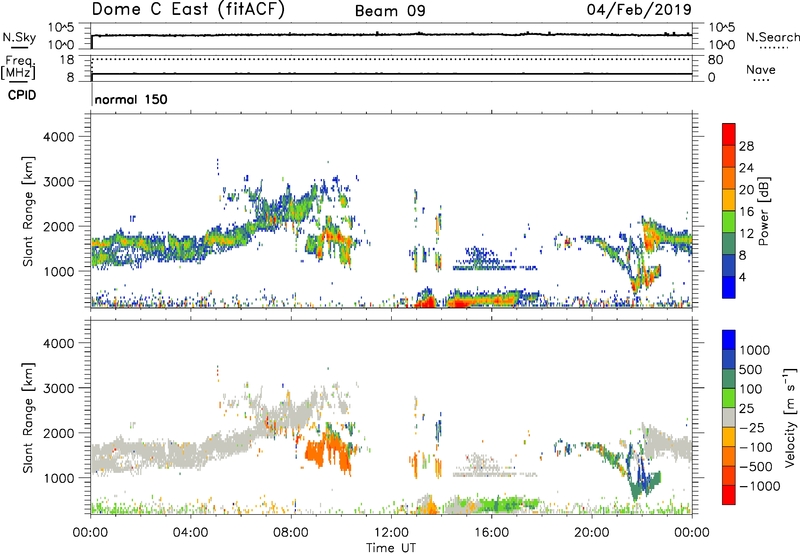Click the 'Power [dB]' color bar label
Screen dimensions: 800x554
(x=763, y=211)
